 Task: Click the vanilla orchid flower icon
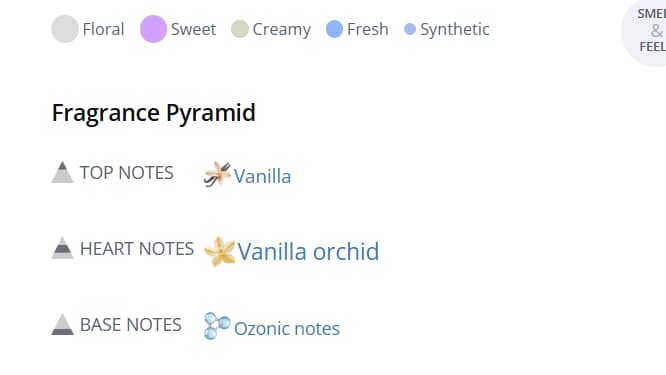[220, 251]
